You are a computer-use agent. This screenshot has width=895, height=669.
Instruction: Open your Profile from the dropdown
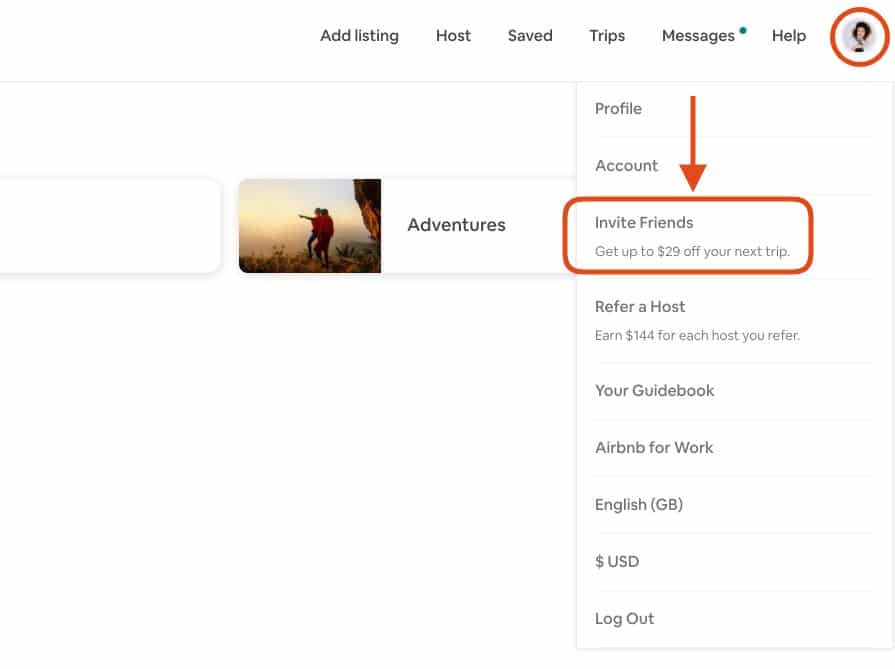(618, 109)
